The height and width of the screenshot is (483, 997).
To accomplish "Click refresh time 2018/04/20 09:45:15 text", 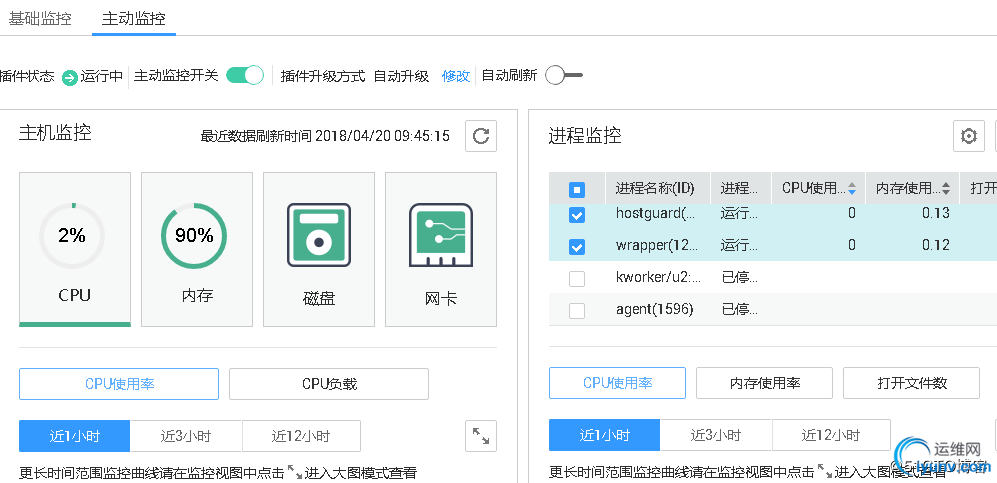I will coord(382,136).
